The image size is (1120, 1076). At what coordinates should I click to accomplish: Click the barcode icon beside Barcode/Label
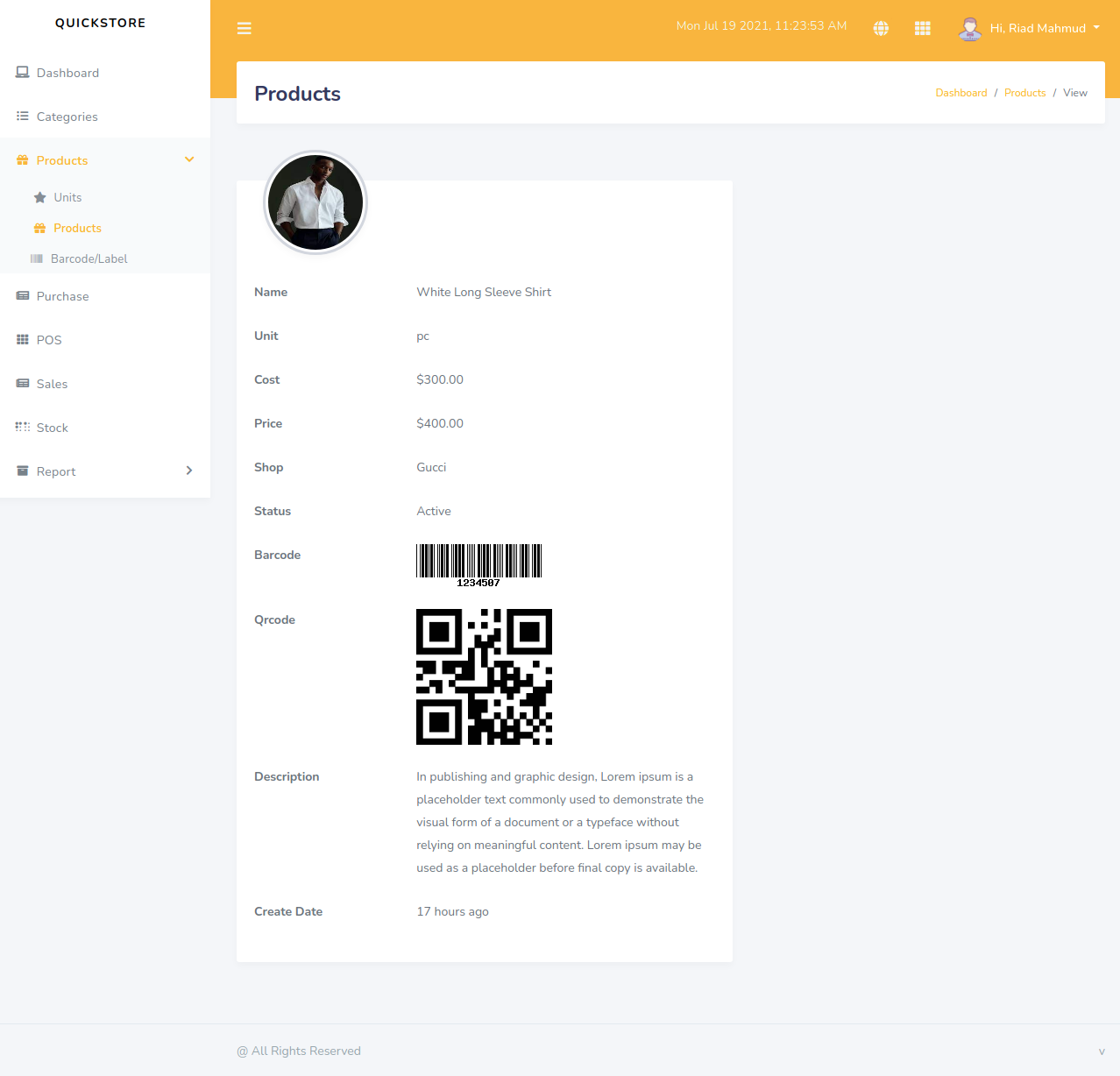point(37,258)
